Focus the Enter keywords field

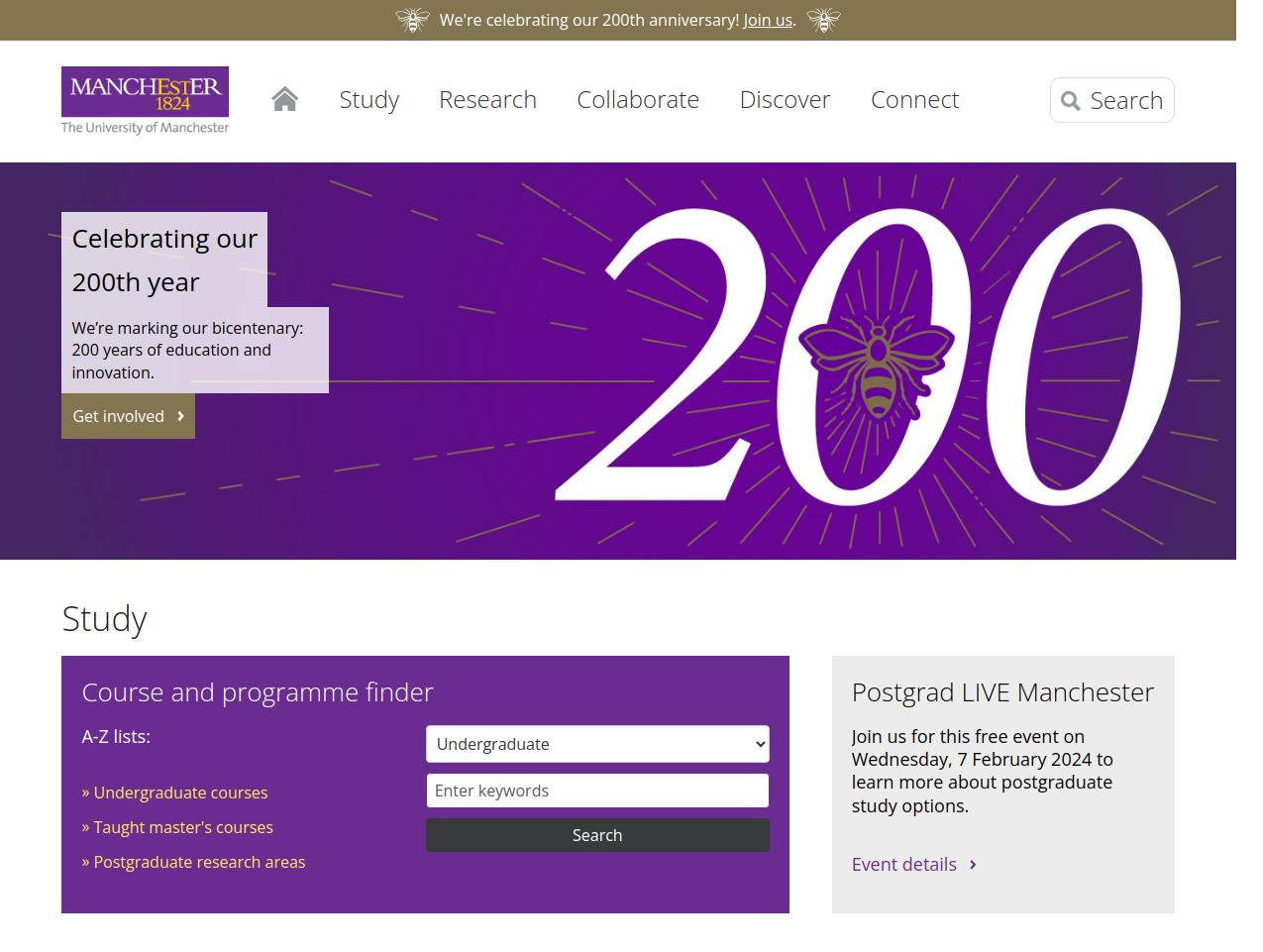tap(597, 791)
